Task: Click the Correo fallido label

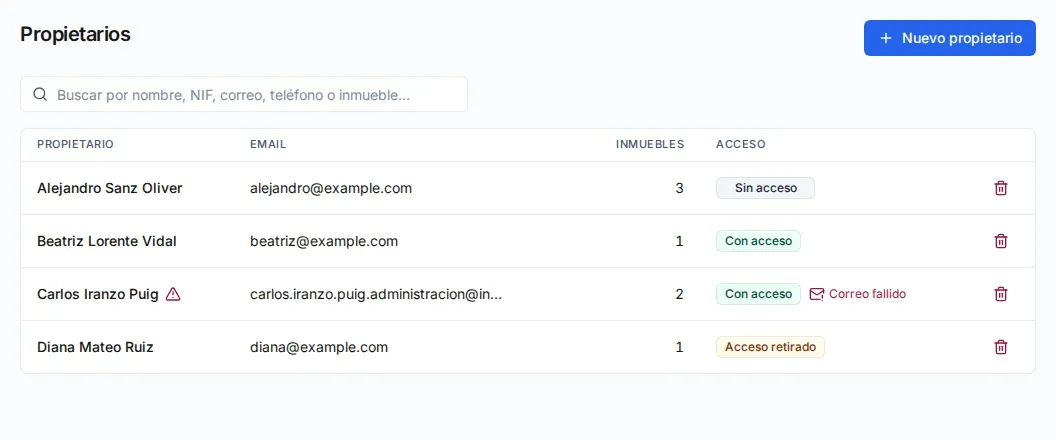Action: click(867, 294)
